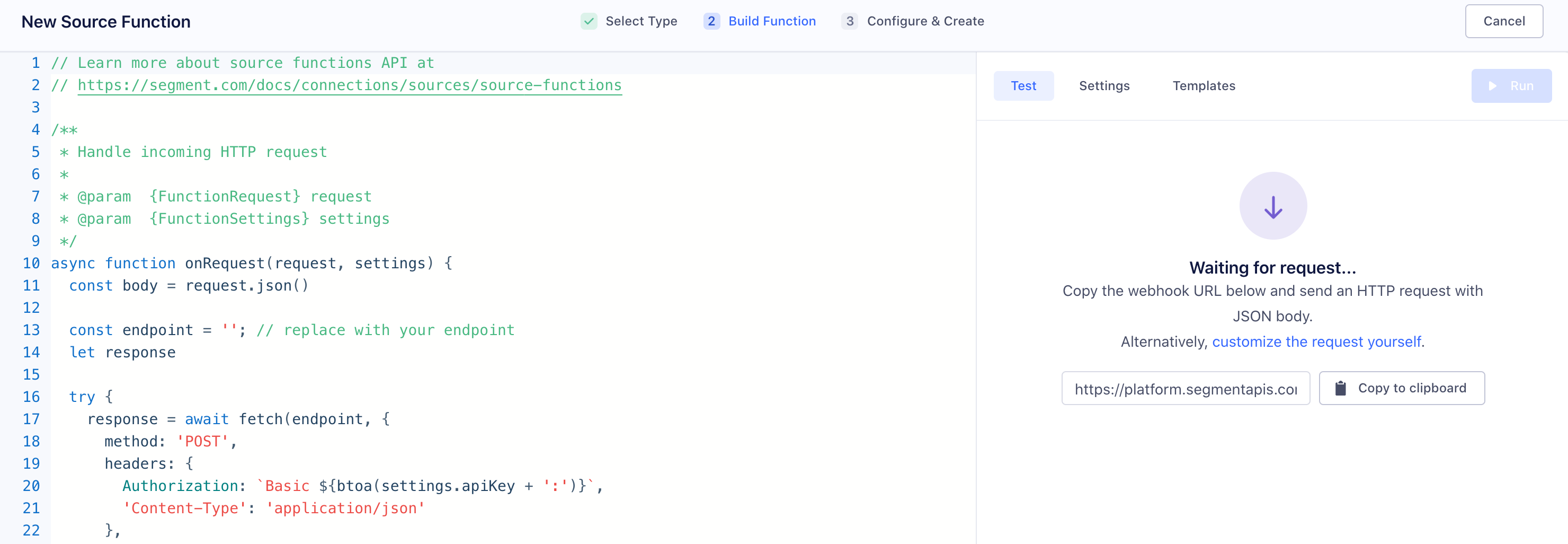Click the Run button

[x=1511, y=86]
